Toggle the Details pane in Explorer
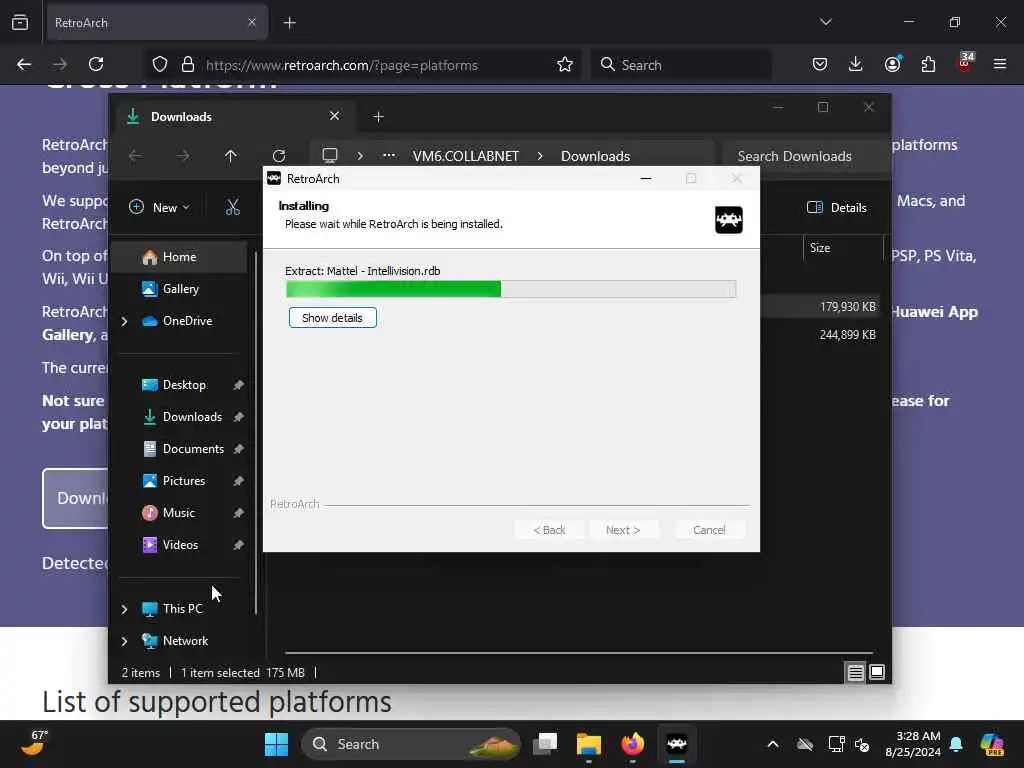 tap(837, 208)
